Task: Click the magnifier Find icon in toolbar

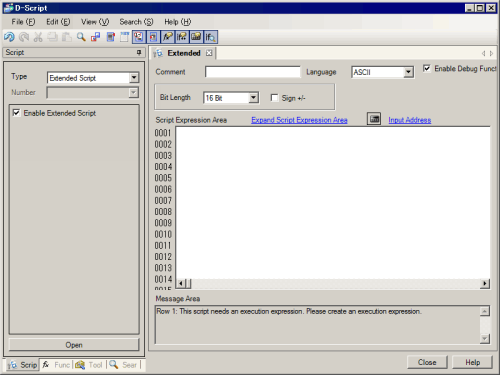Action: (x=81, y=37)
